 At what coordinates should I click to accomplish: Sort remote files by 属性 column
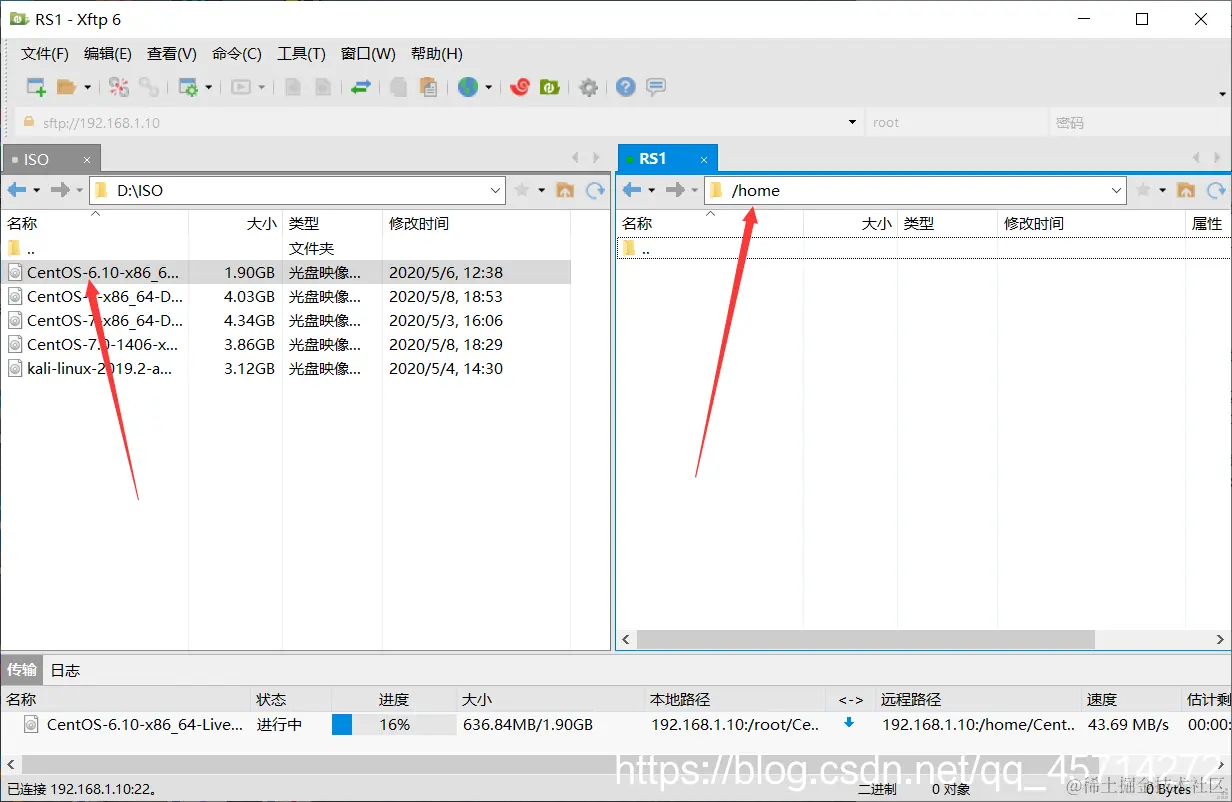[x=1208, y=223]
